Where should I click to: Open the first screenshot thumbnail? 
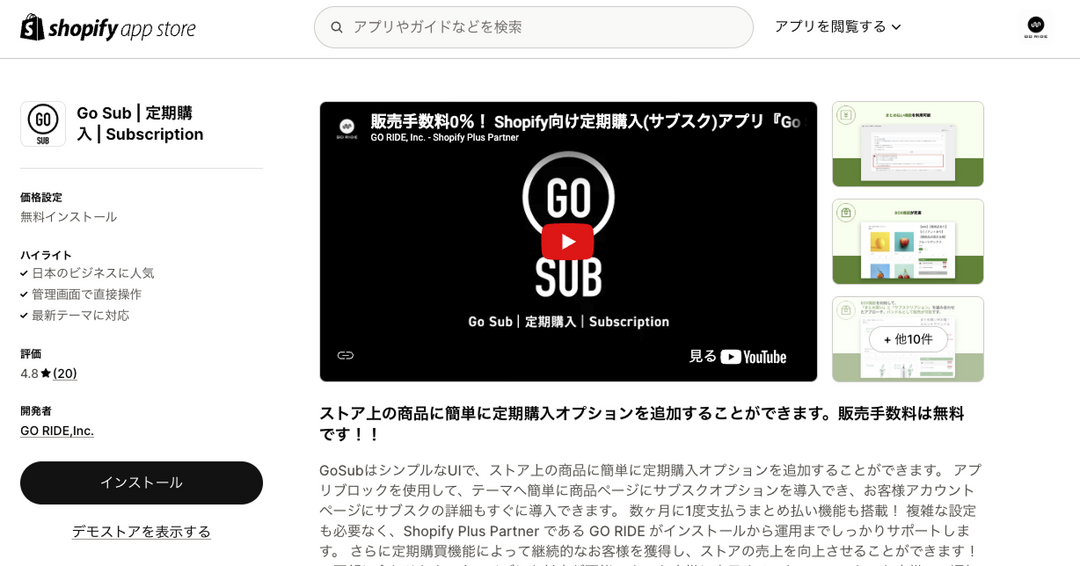coord(908,144)
